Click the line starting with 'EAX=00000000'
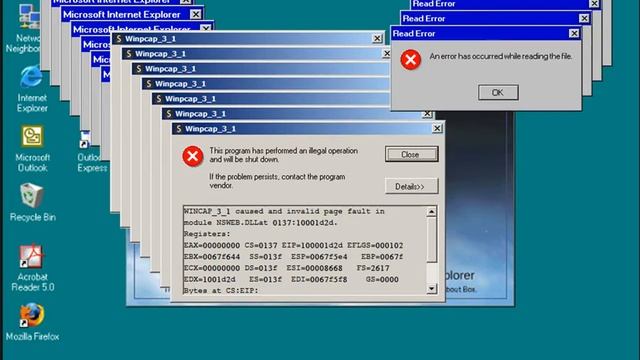 [x=293, y=245]
